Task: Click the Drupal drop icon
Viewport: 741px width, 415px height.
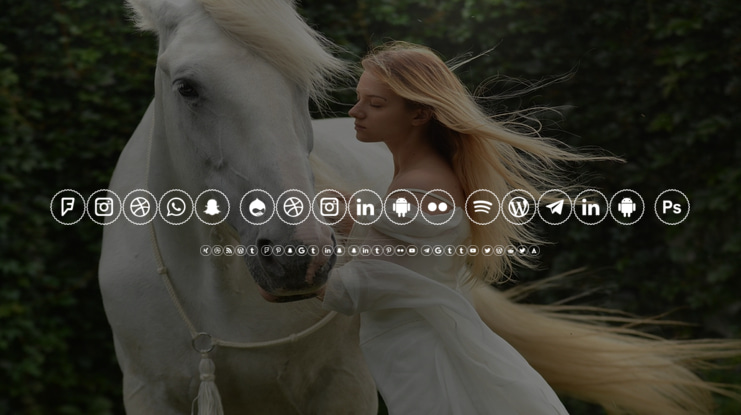Action: (257, 207)
